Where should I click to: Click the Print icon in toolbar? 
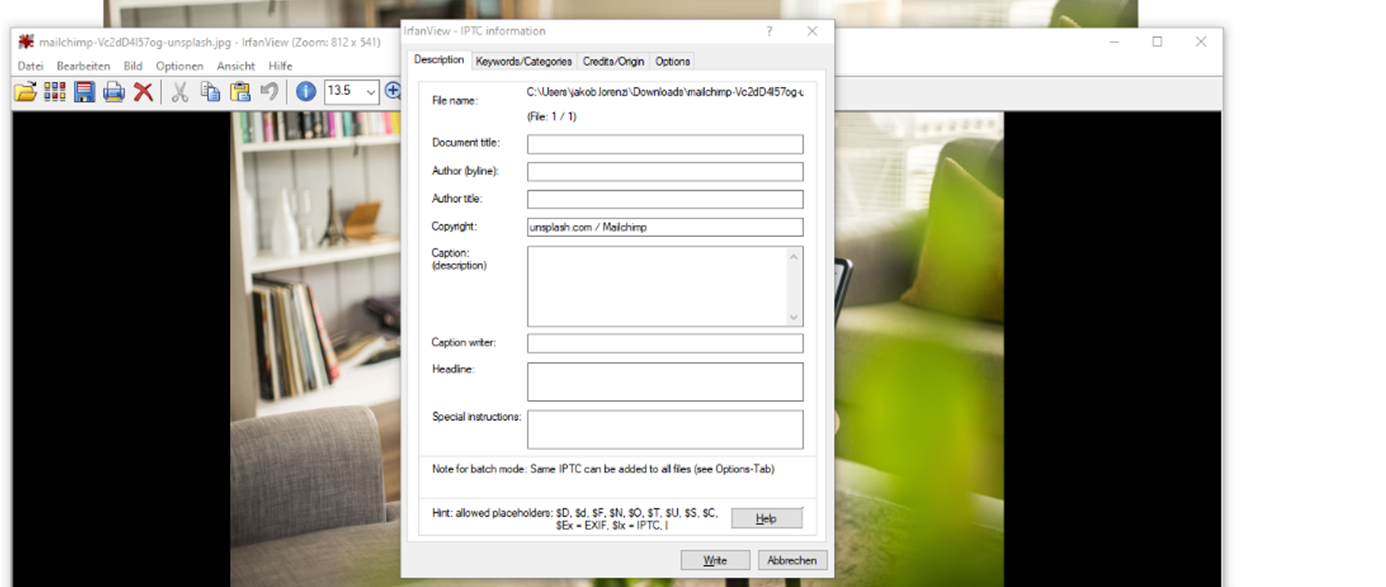click(x=114, y=92)
